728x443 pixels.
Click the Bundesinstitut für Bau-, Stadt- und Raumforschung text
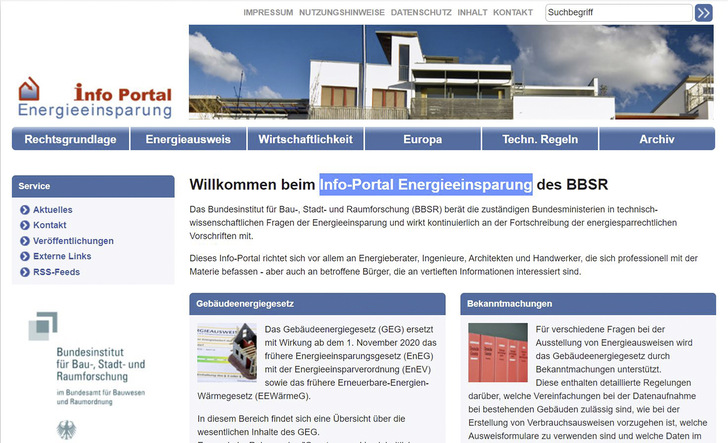click(101, 364)
